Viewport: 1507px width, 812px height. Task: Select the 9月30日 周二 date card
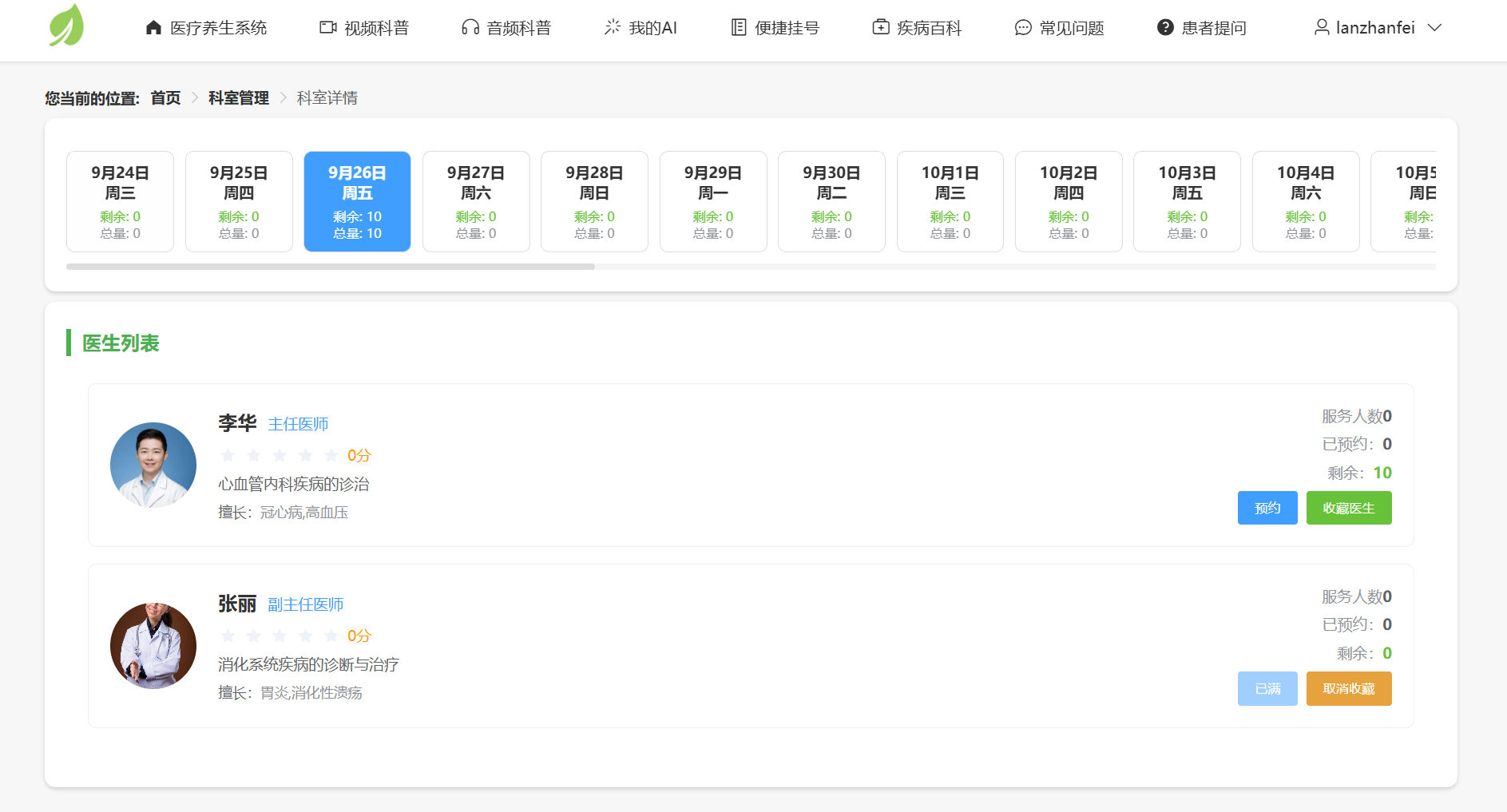pyautogui.click(x=831, y=201)
